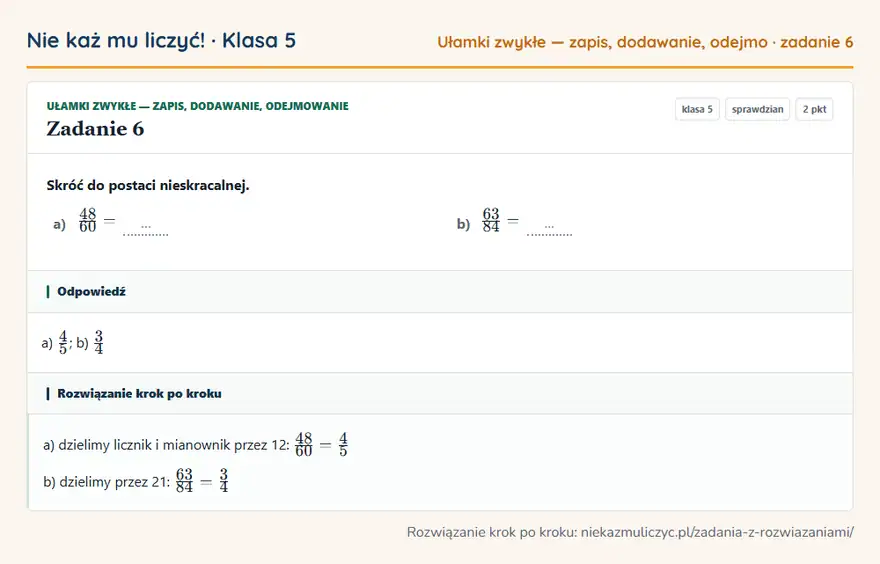Click the step 'dzielimy przez 21'

click(x=114, y=482)
